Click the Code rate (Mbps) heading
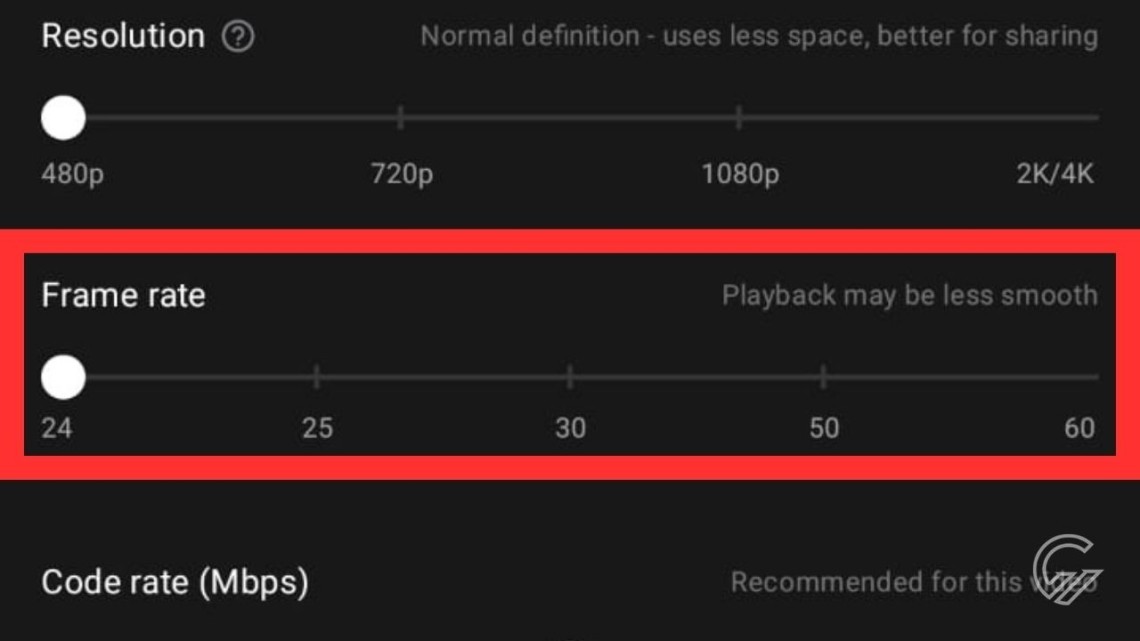Viewport: 1140px width, 641px height. point(175,581)
